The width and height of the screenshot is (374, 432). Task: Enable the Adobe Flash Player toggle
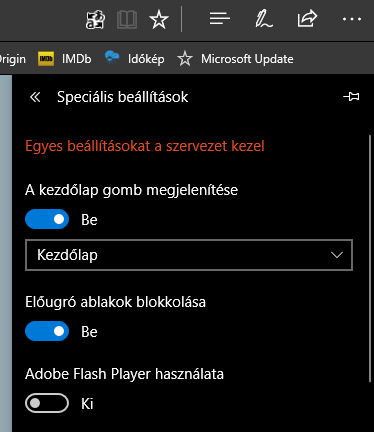click(47, 403)
